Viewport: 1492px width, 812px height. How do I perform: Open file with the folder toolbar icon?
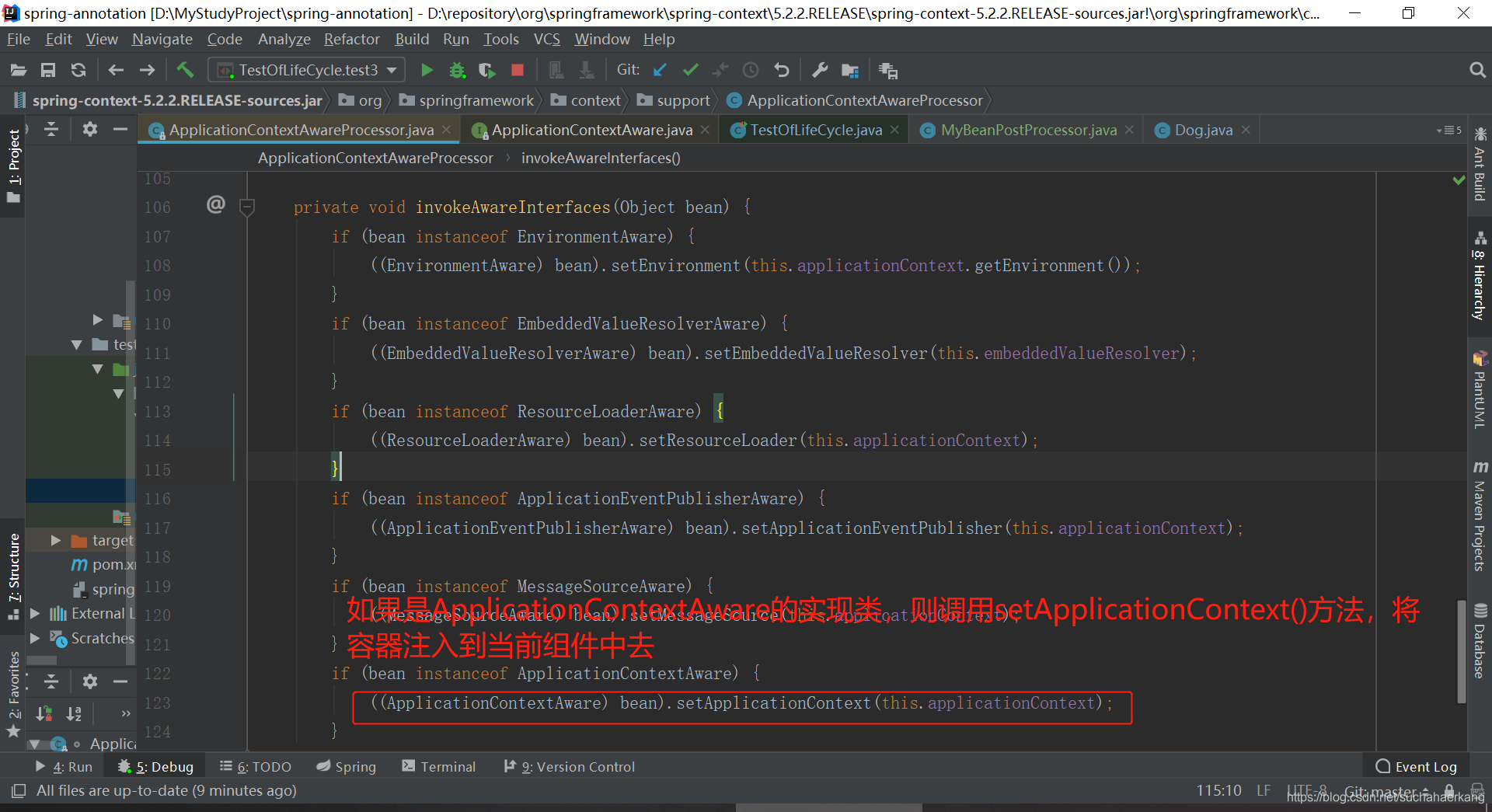[x=19, y=71]
